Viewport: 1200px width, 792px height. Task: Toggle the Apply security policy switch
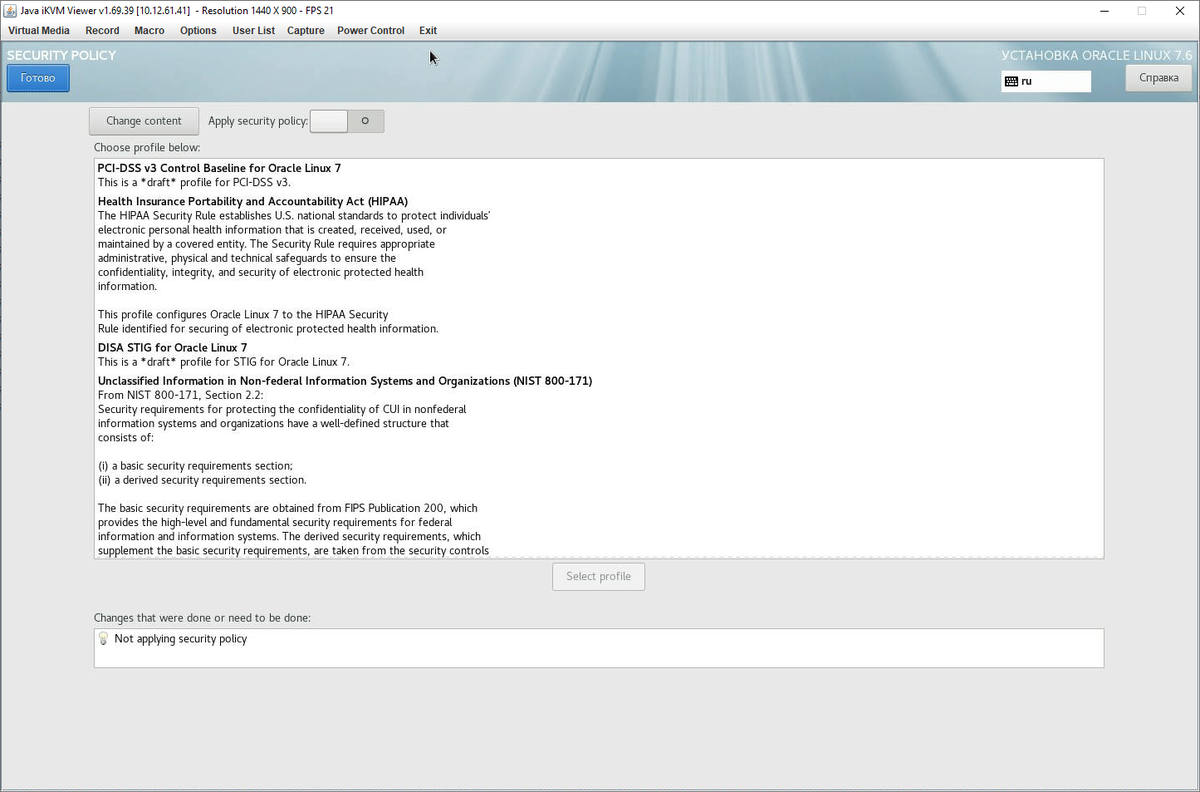click(347, 121)
